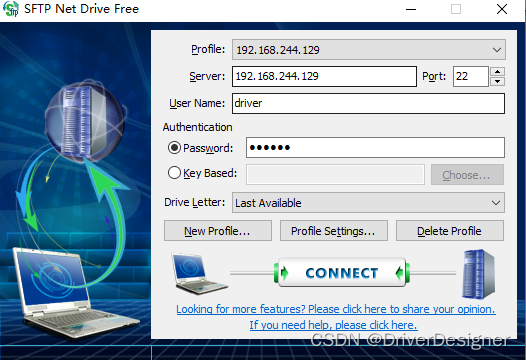Open the share your opinion link
526x360 pixels.
(335, 309)
